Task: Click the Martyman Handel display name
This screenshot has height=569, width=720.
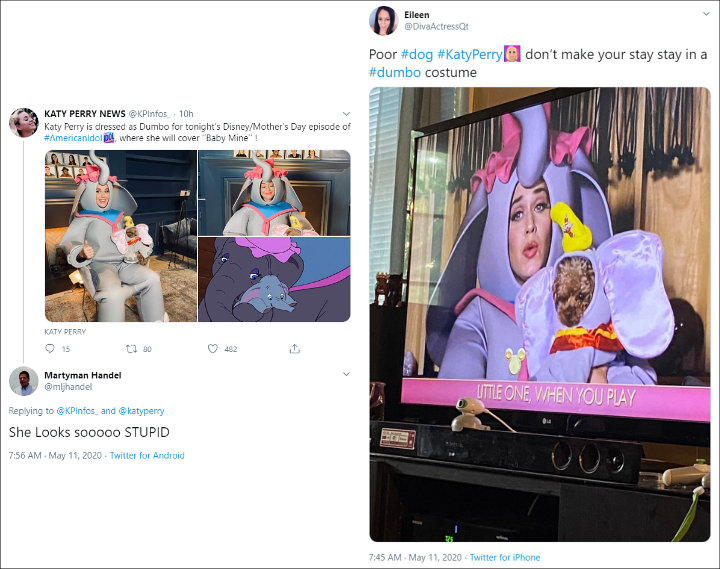Action: [x=83, y=375]
